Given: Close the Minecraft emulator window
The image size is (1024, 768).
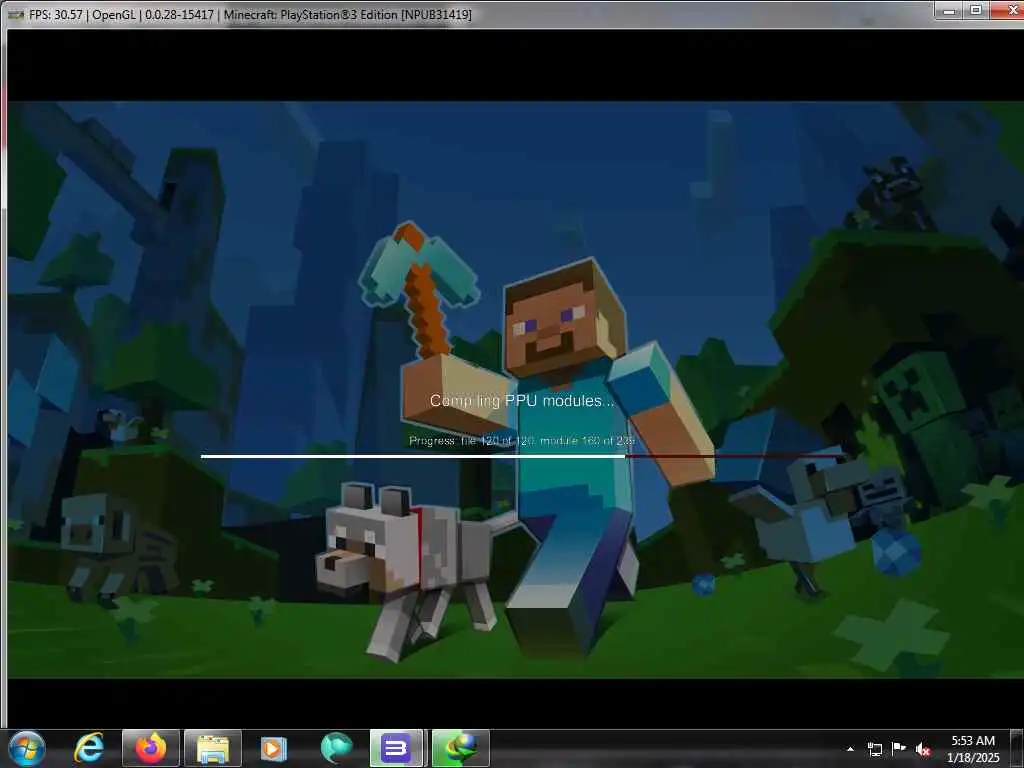Looking at the screenshot, I should pos(1008,10).
